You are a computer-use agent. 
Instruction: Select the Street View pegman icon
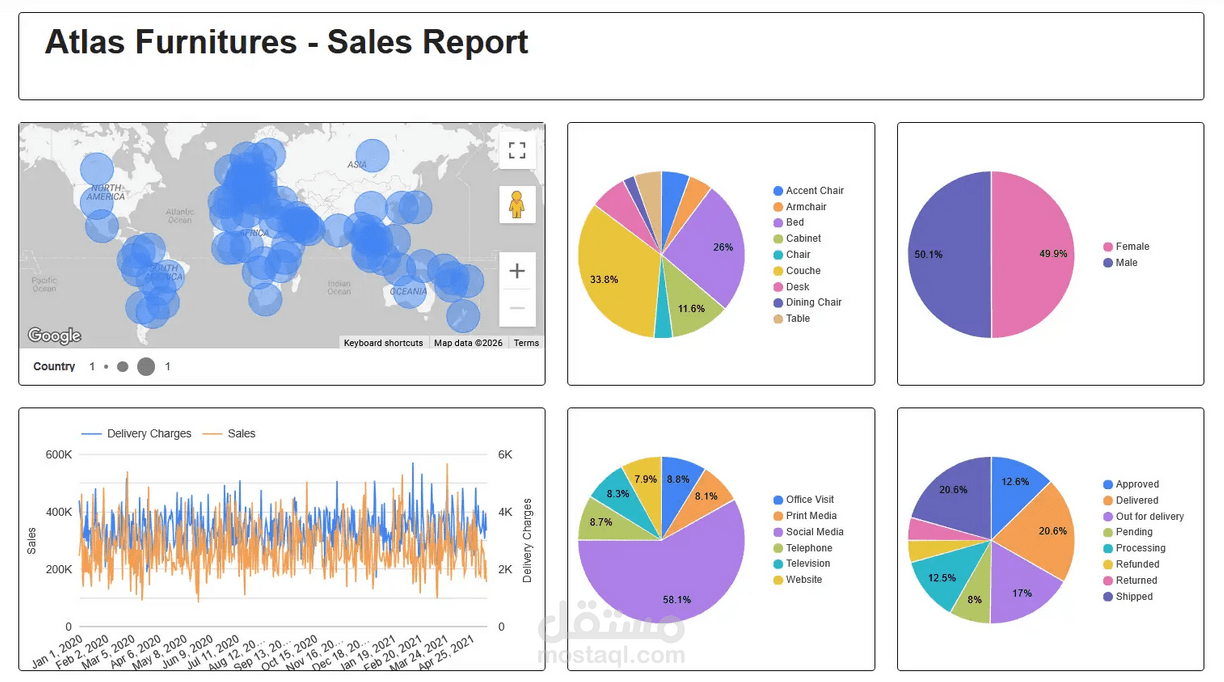517,204
